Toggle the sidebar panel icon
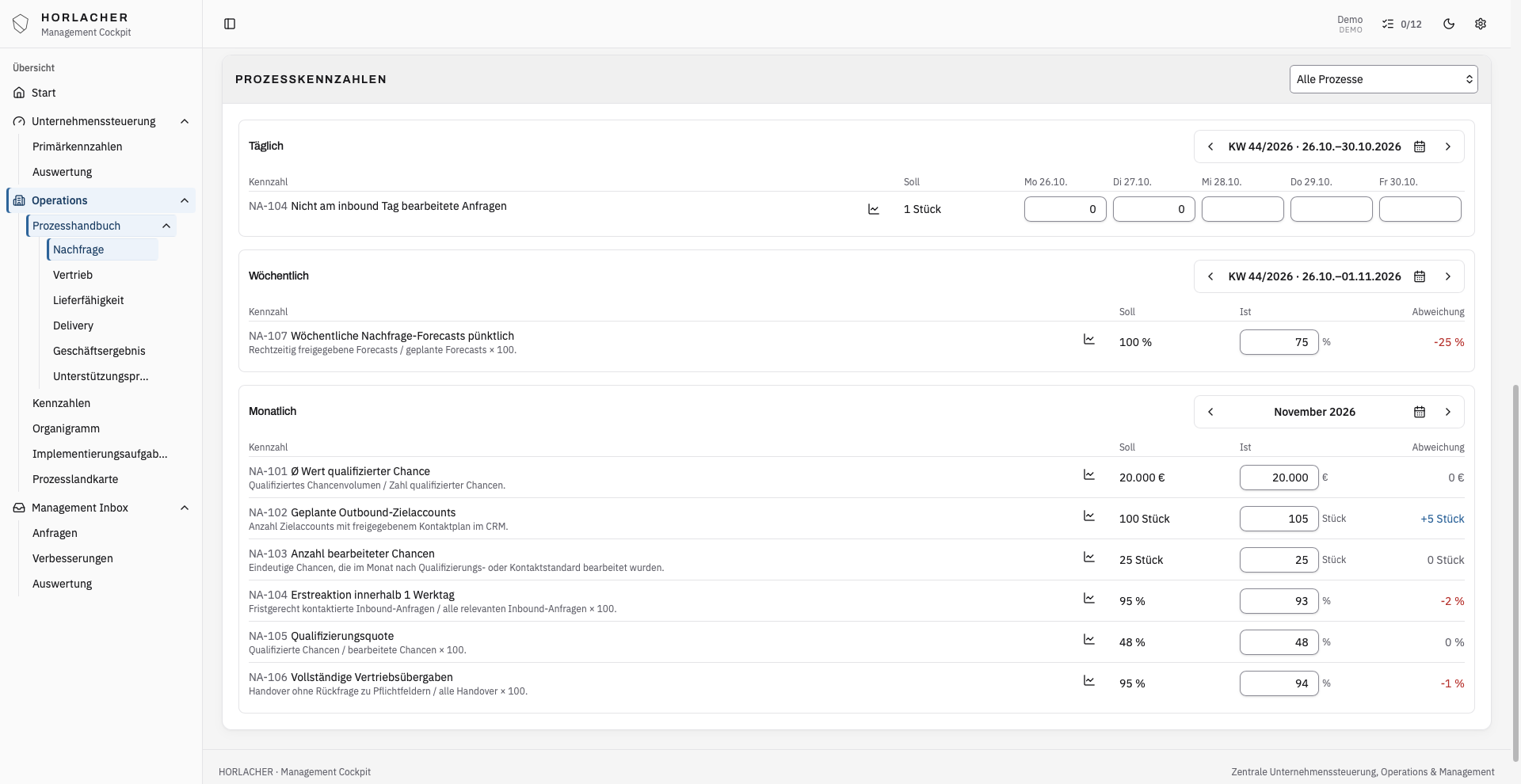Viewport: 1521px width, 784px height. point(230,24)
